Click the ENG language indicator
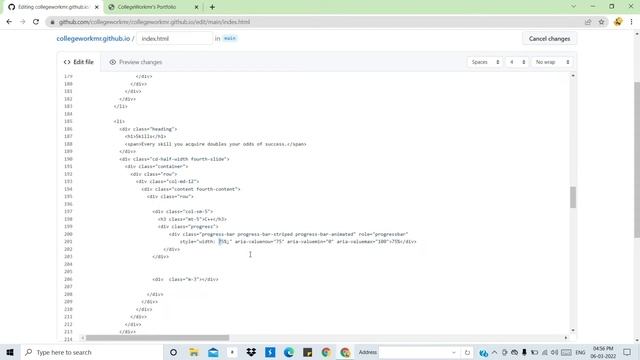The image size is (640, 360). pyautogui.click(x=580, y=352)
